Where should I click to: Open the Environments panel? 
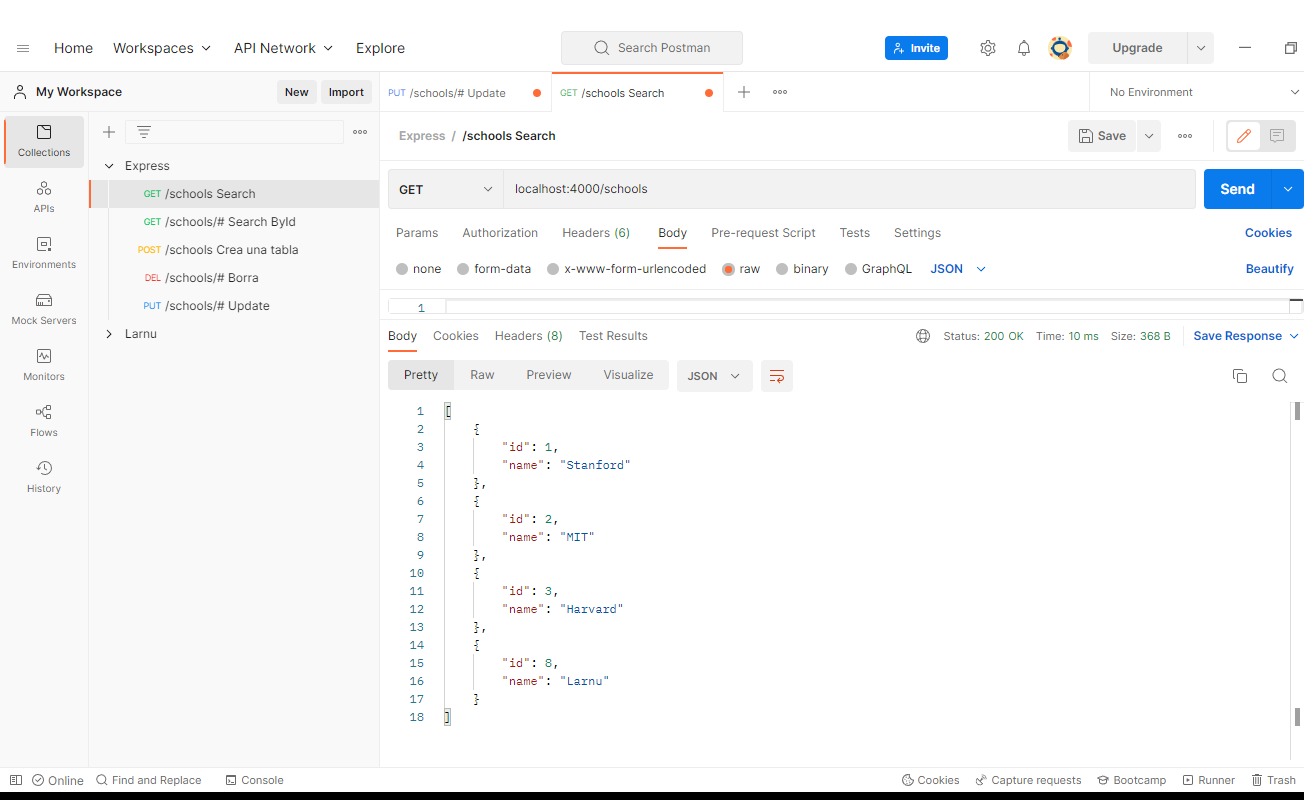click(43, 252)
